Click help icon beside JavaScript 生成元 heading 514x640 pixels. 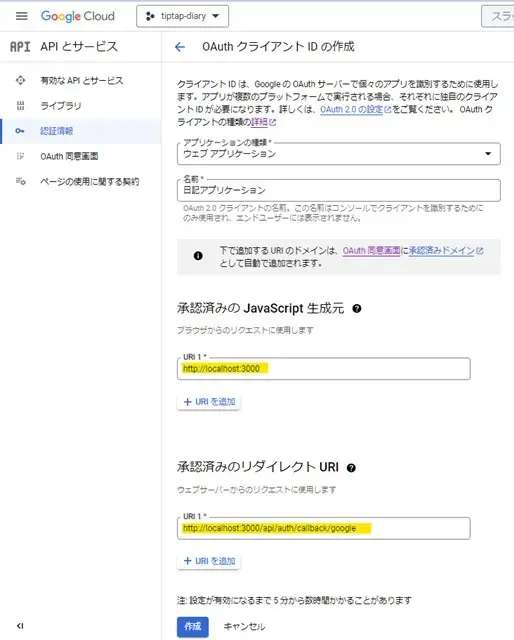click(356, 309)
